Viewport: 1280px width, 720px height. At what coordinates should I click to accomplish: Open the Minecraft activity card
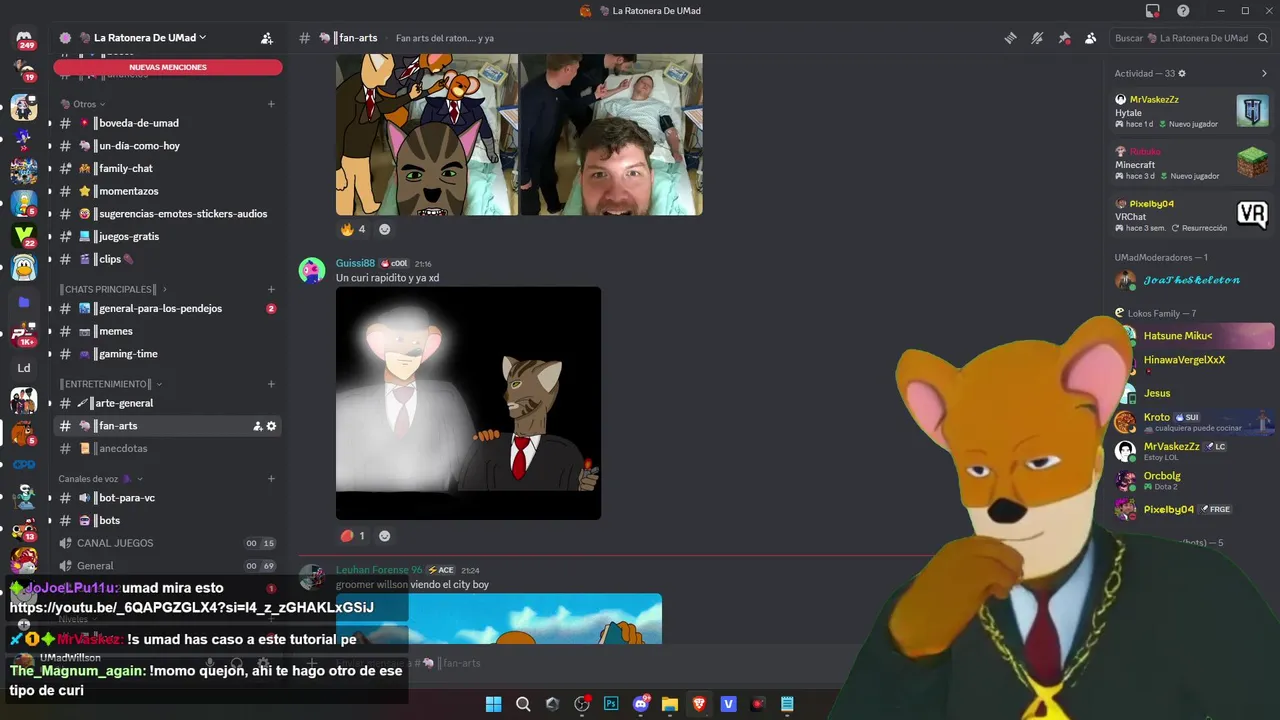(1192, 163)
